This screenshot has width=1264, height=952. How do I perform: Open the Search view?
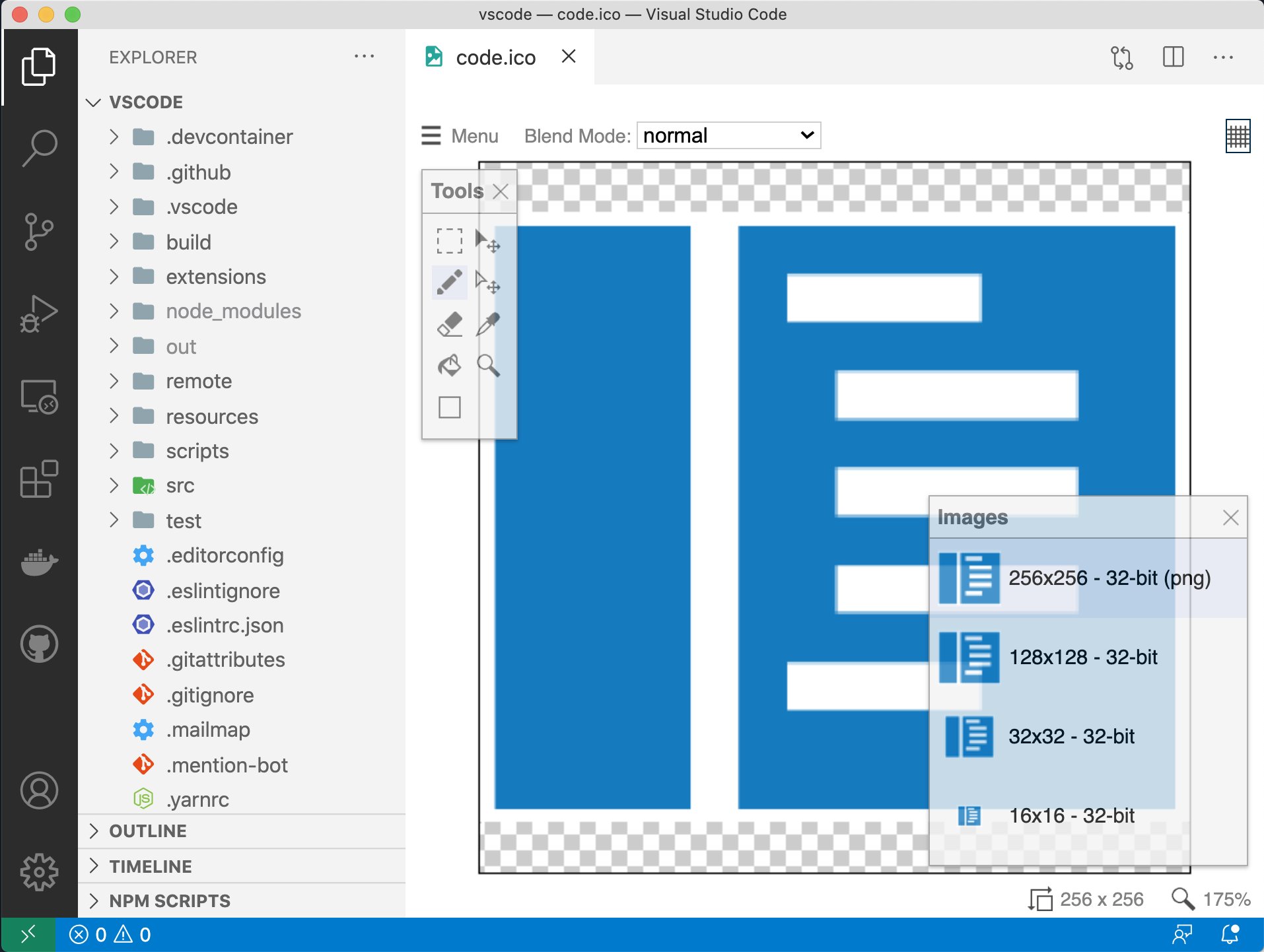(39, 148)
